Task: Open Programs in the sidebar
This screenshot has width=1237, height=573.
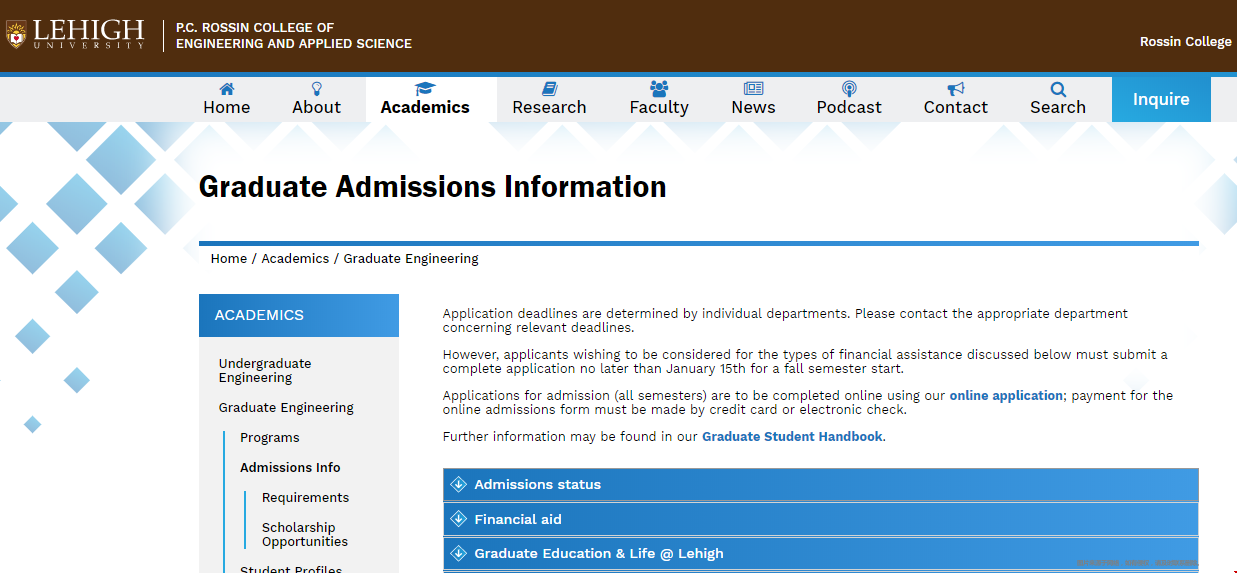Action: click(270, 438)
